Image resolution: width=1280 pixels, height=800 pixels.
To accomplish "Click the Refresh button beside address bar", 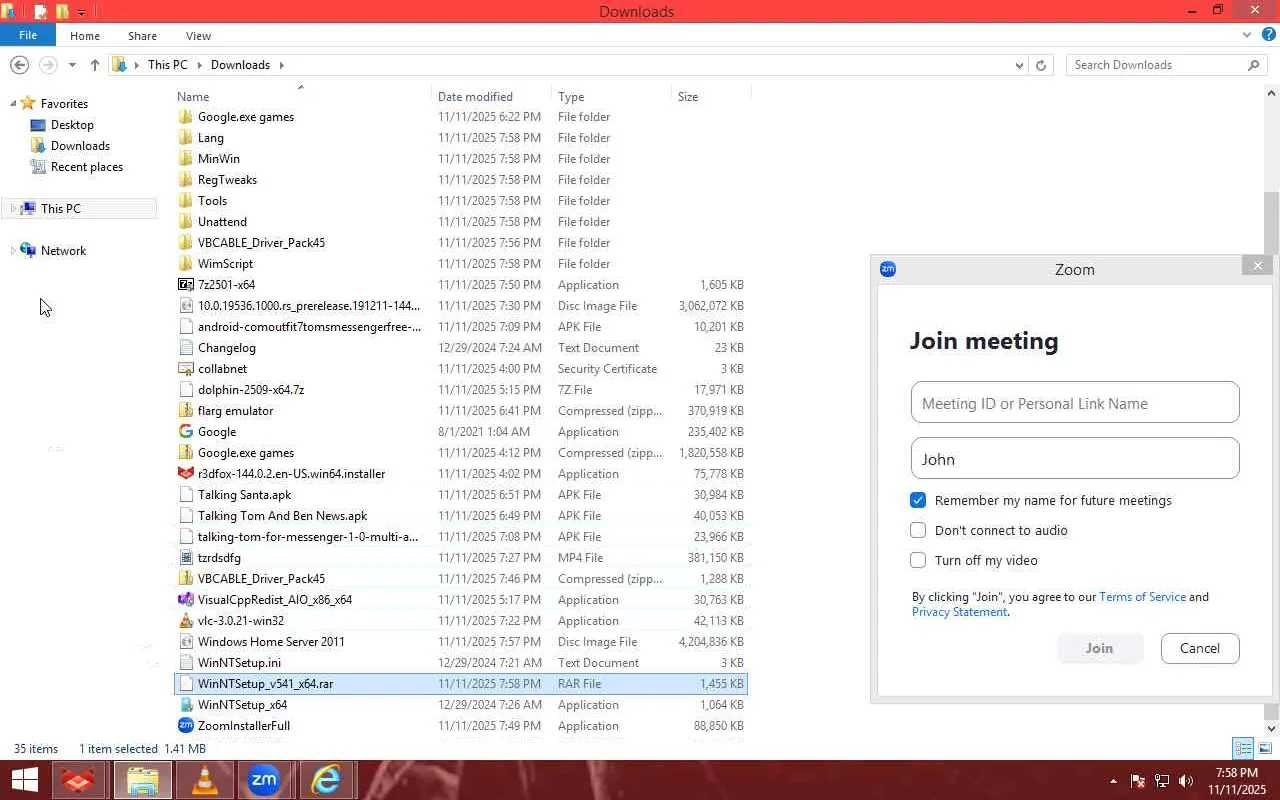I will click(x=1041, y=65).
